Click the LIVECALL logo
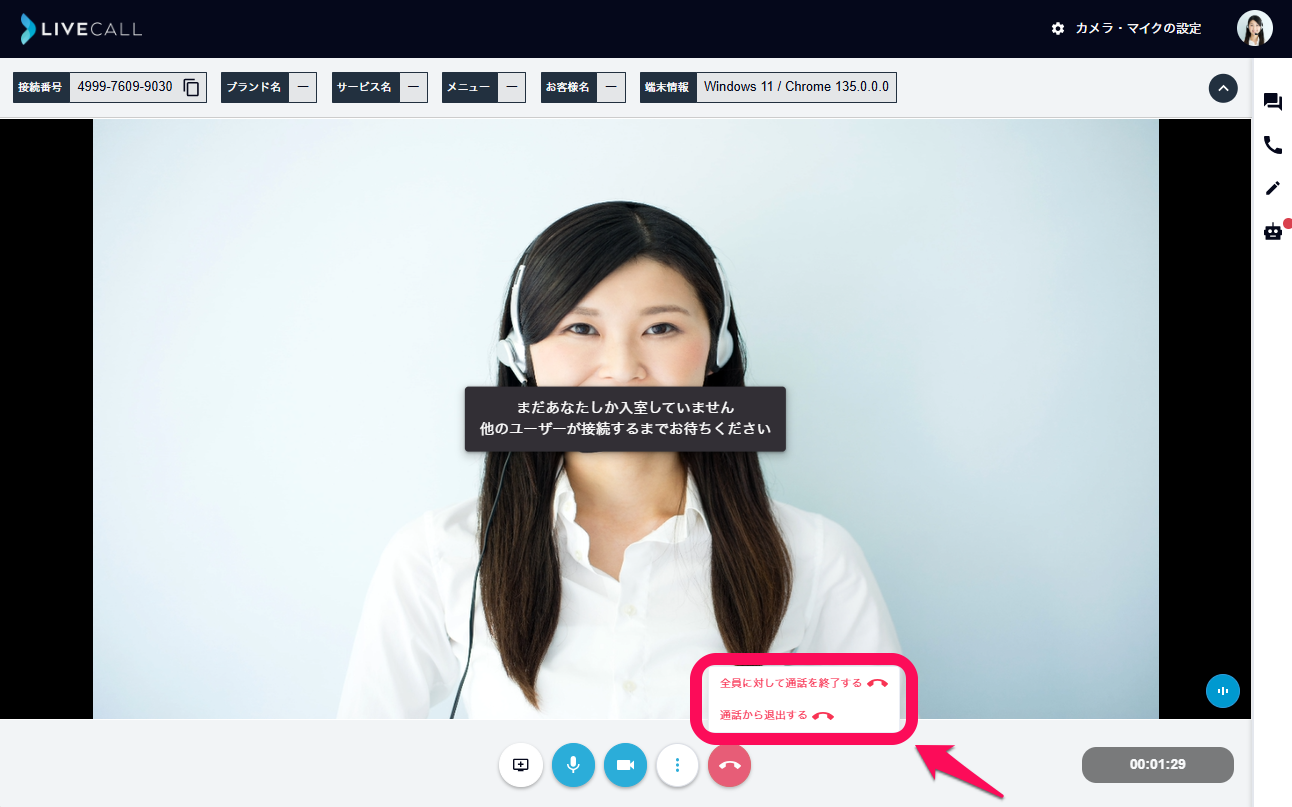1292x807 pixels. [81, 29]
